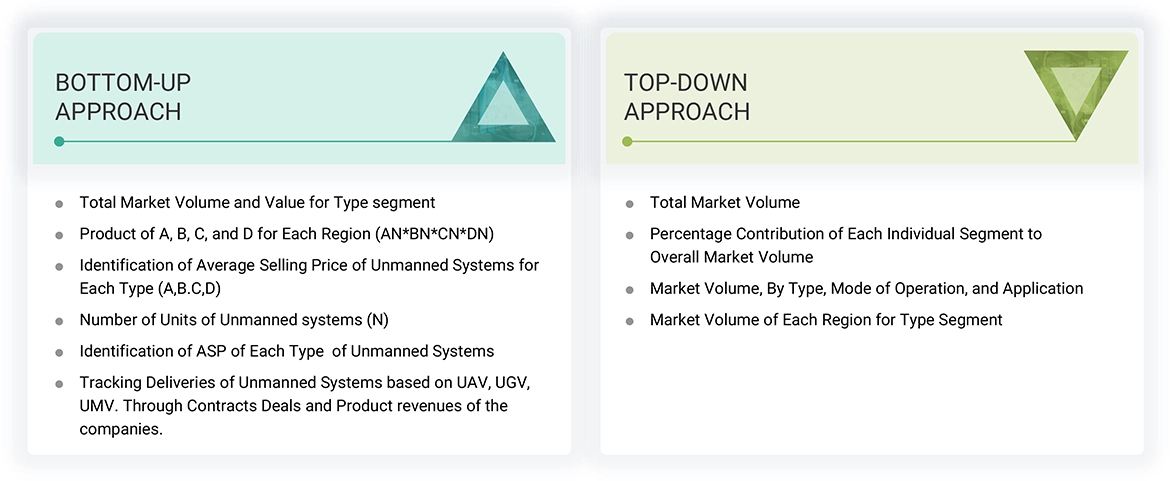This screenshot has width=1170, height=481.
Task: Click bullet beside Product of A, B, C, D
Action: click(x=60, y=235)
